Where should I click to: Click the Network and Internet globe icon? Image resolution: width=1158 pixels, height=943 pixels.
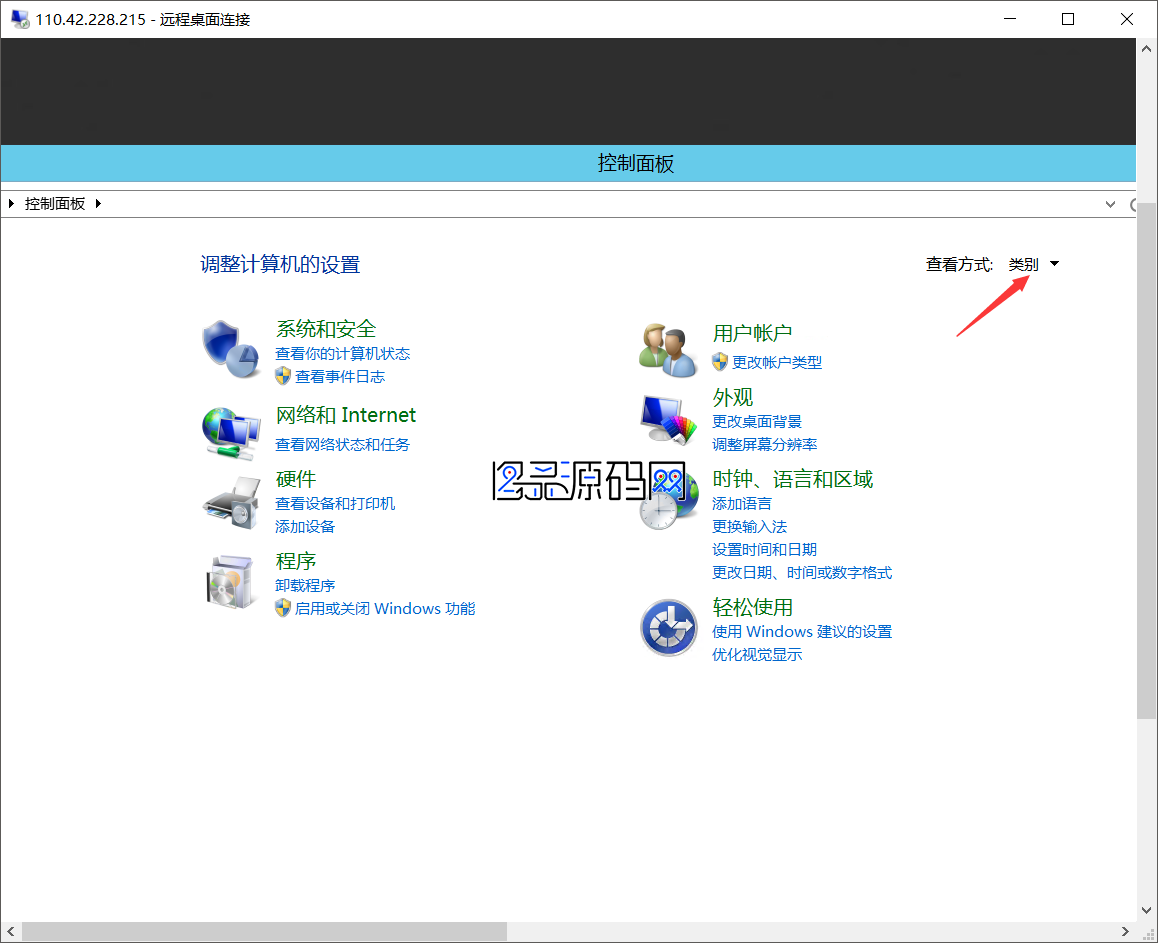coord(231,432)
